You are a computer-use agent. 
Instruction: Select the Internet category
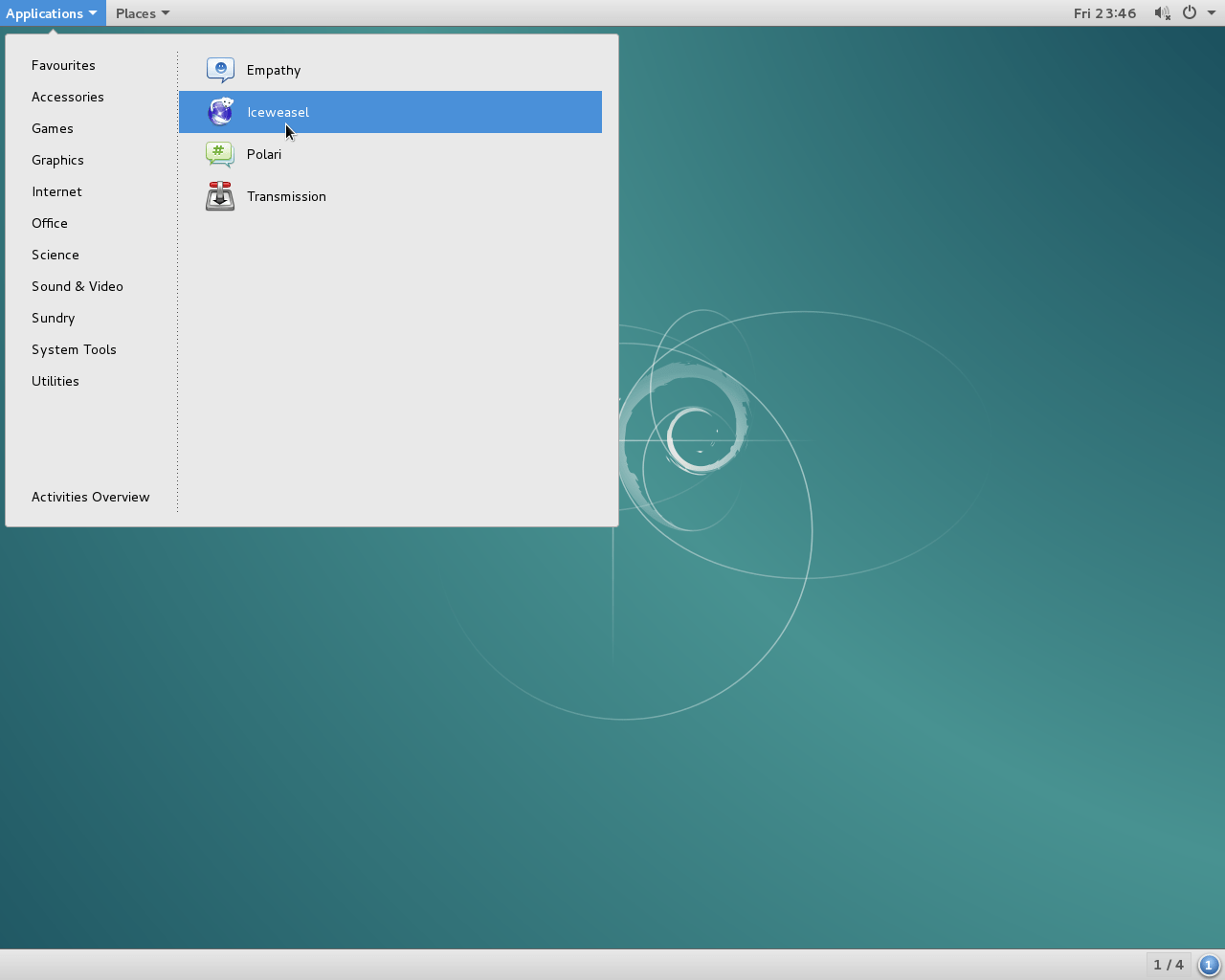(x=56, y=191)
